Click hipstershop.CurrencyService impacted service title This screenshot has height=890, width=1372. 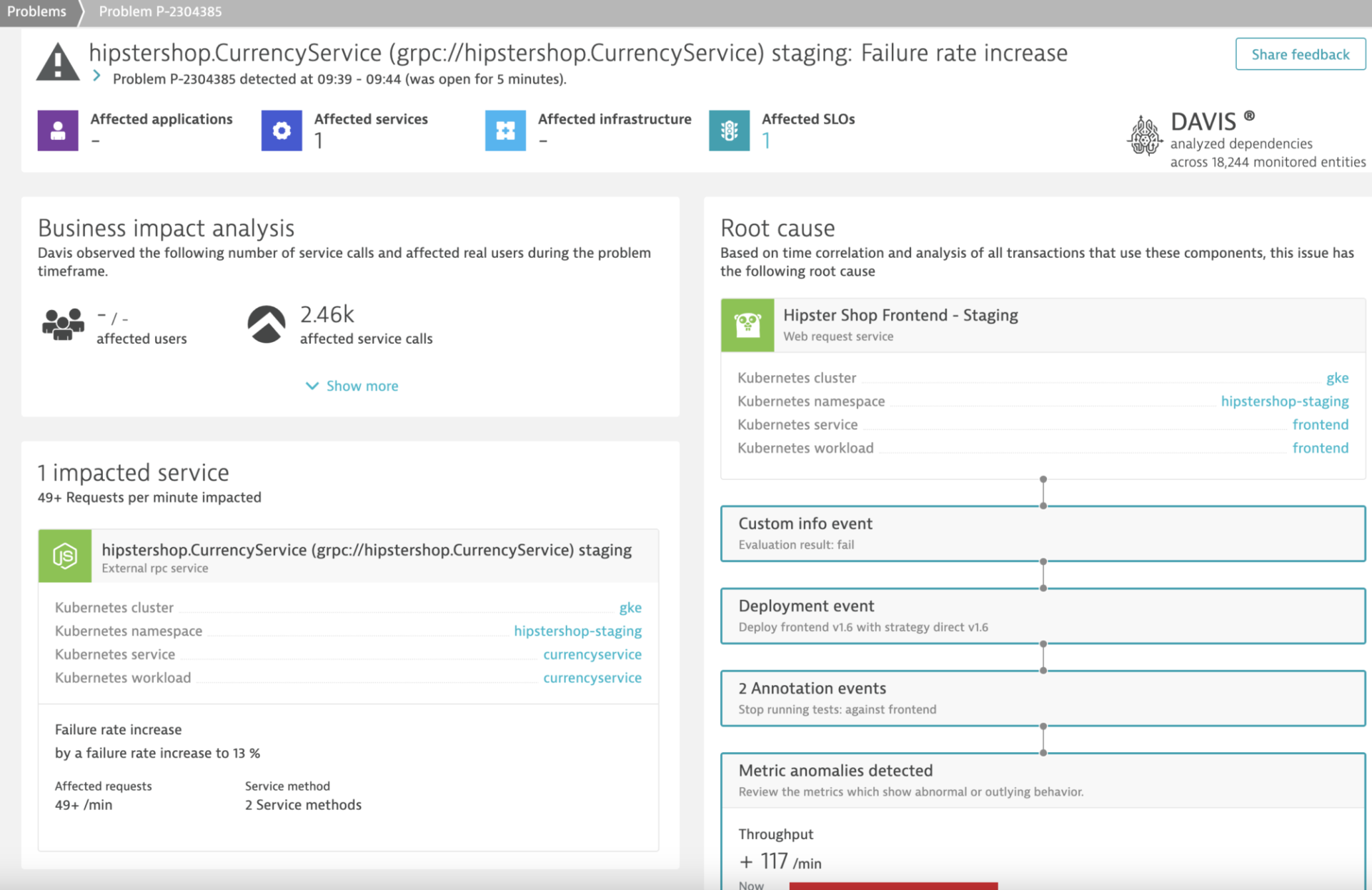pos(367,550)
